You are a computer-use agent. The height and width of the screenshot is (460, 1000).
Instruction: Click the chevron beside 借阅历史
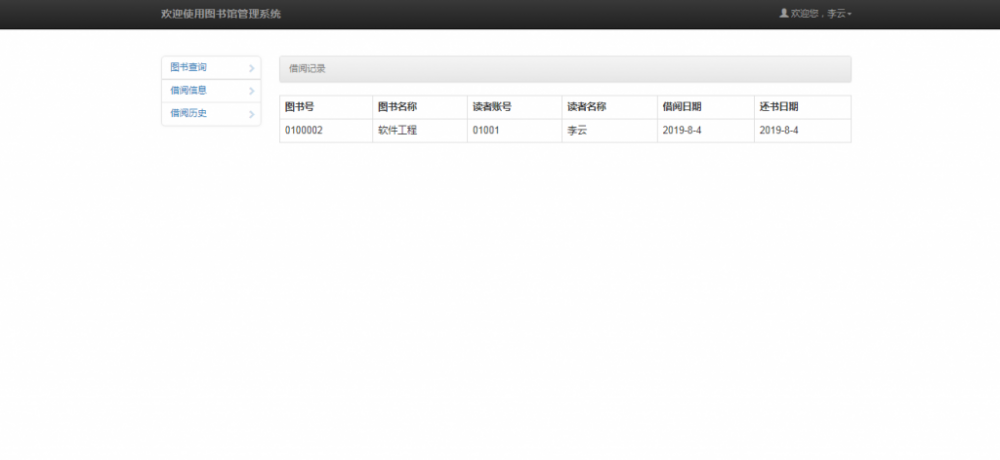tap(252, 114)
